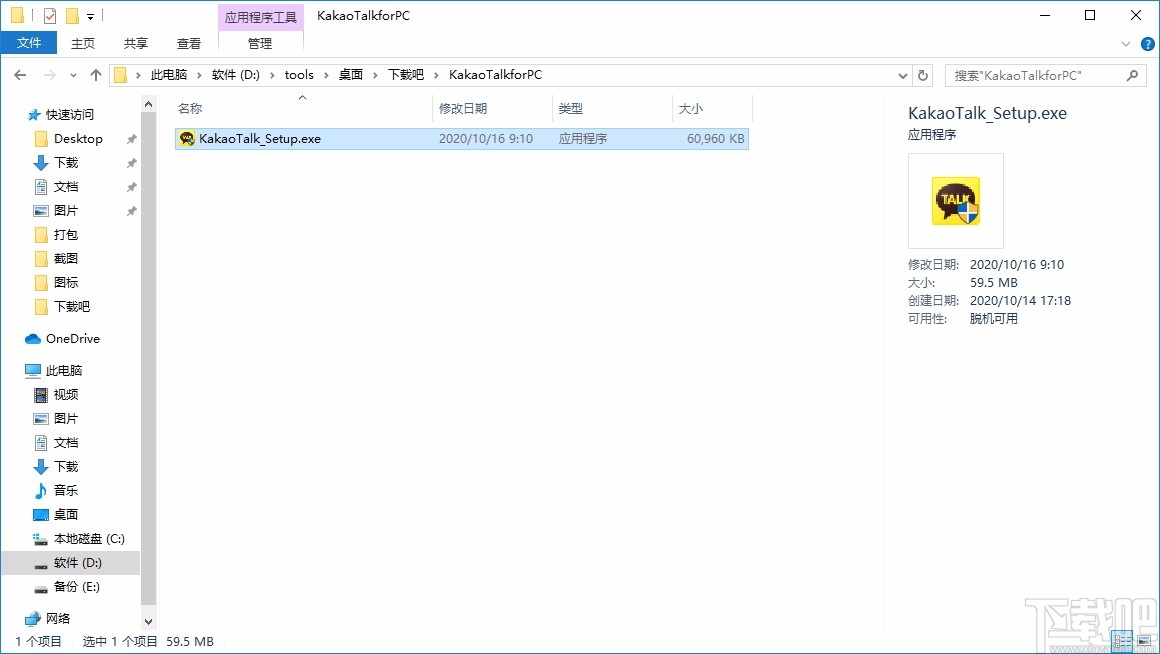Click the KakaoTalk_Setup.exe file icon
This screenshot has width=1160, height=654.
187,138
